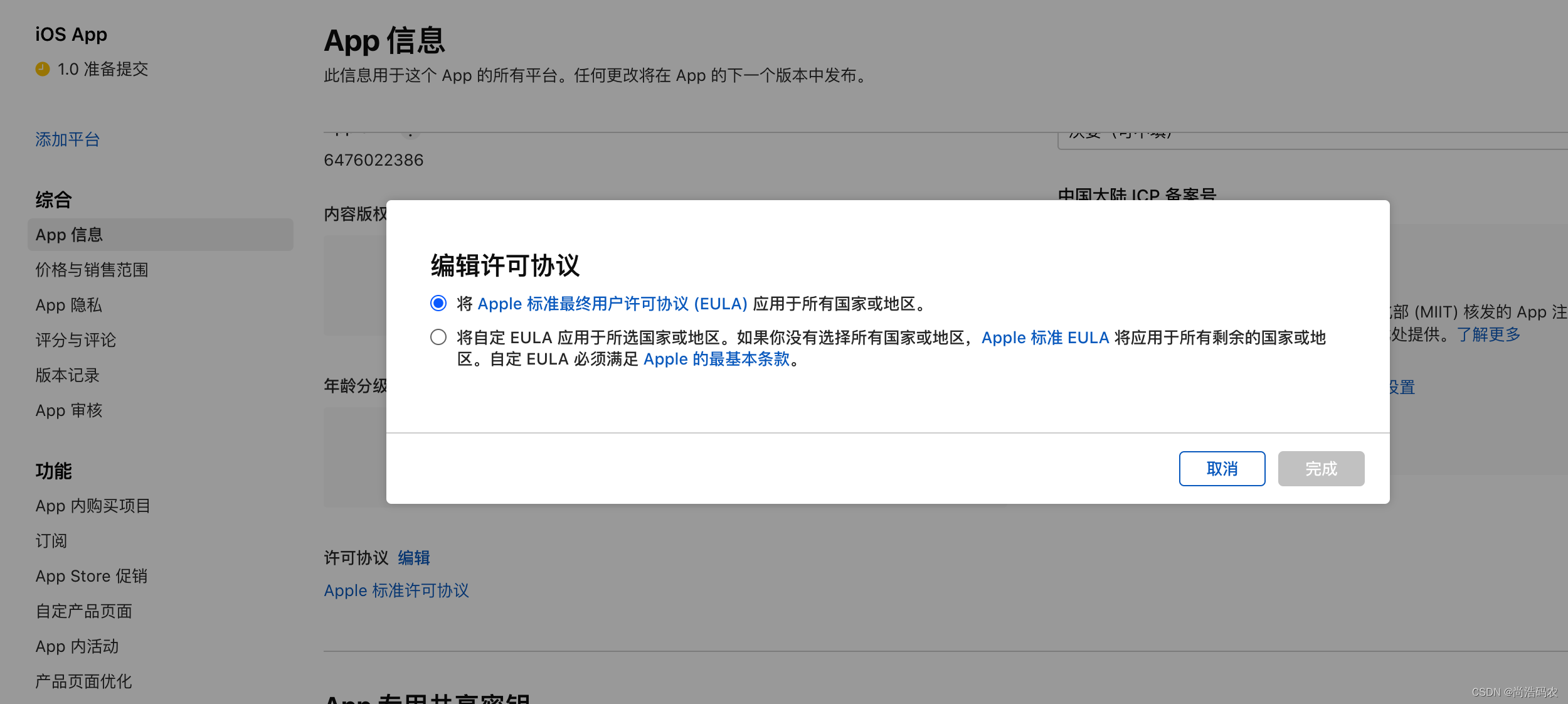The height and width of the screenshot is (704, 1568).
Task: Open 产品页面优化 in the sidebar
Action: tap(83, 681)
